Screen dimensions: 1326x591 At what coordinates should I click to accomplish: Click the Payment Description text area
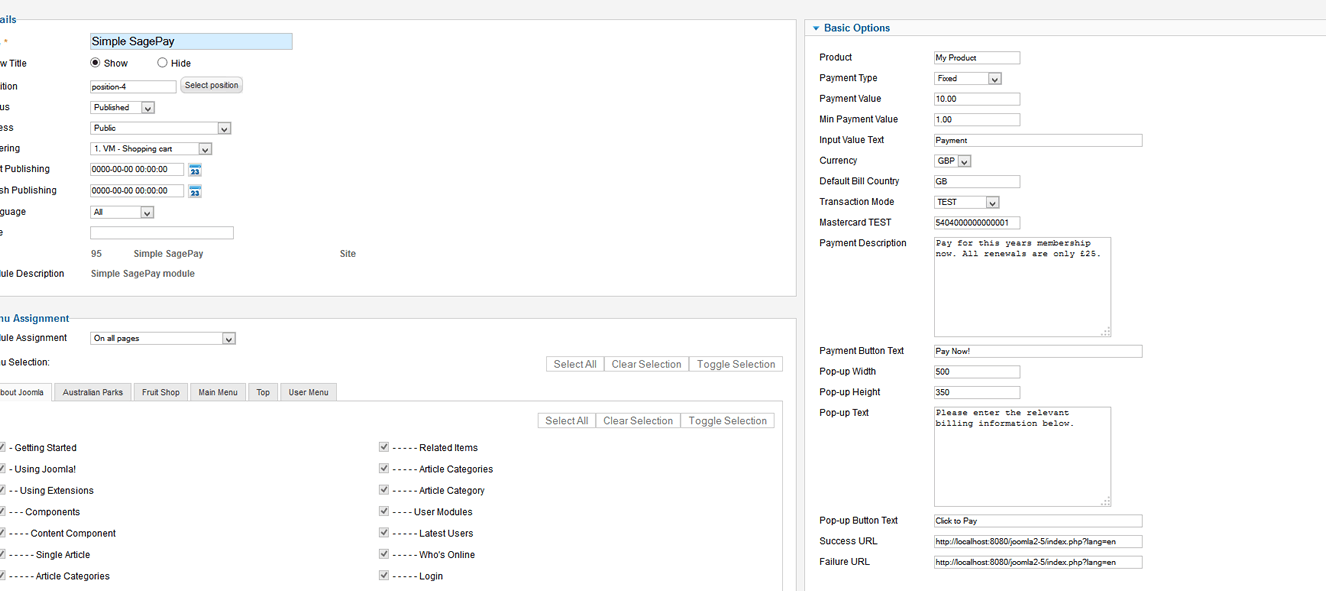pyautogui.click(x=1023, y=287)
